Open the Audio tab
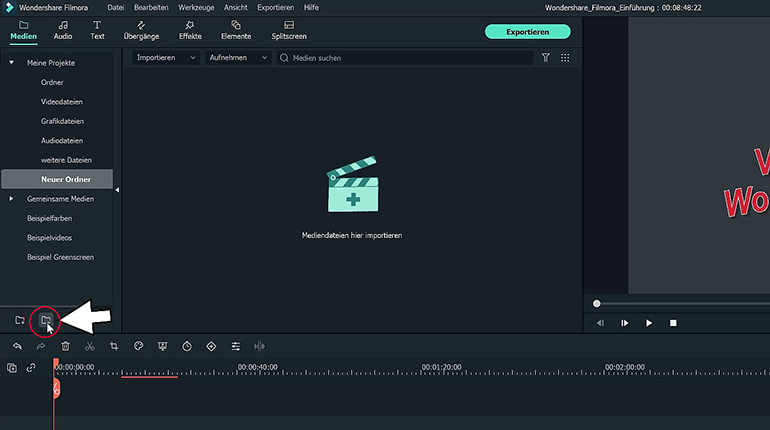This screenshot has height=430, width=770. click(x=63, y=30)
